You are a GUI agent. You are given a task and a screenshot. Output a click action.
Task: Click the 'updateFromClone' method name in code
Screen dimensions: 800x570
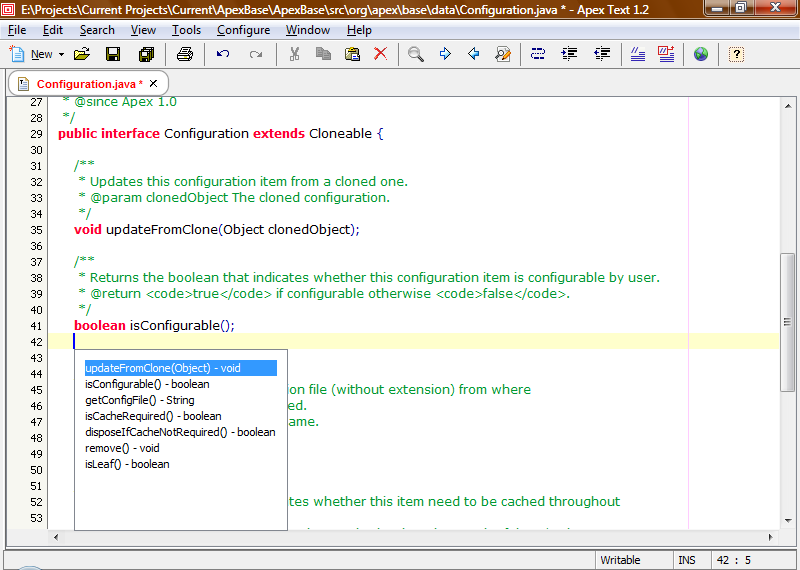(162, 230)
